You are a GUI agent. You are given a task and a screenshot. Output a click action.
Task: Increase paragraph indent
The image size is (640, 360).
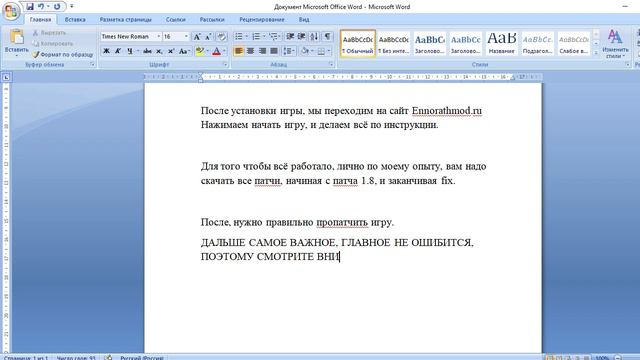pyautogui.click(x=302, y=37)
